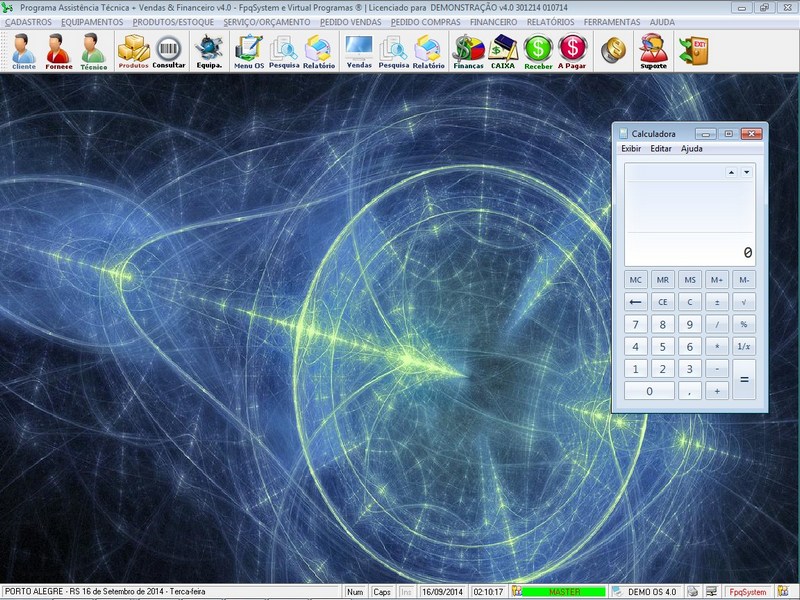
Task: Click the calculator percent button
Action: coord(744,324)
